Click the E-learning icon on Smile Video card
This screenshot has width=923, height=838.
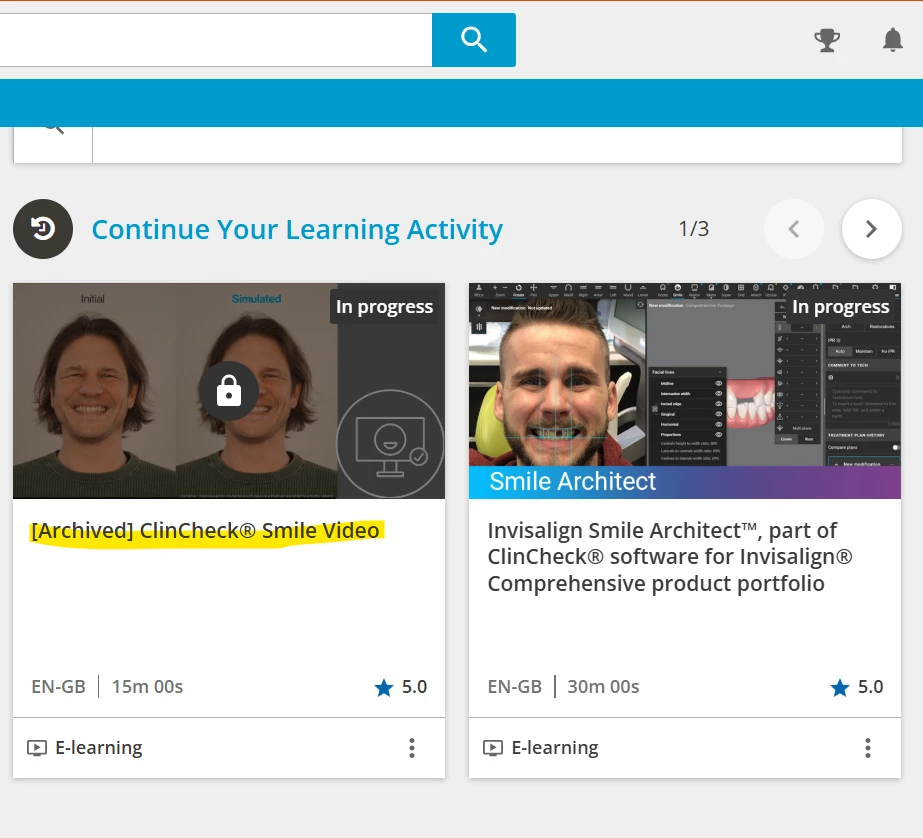click(x=37, y=748)
